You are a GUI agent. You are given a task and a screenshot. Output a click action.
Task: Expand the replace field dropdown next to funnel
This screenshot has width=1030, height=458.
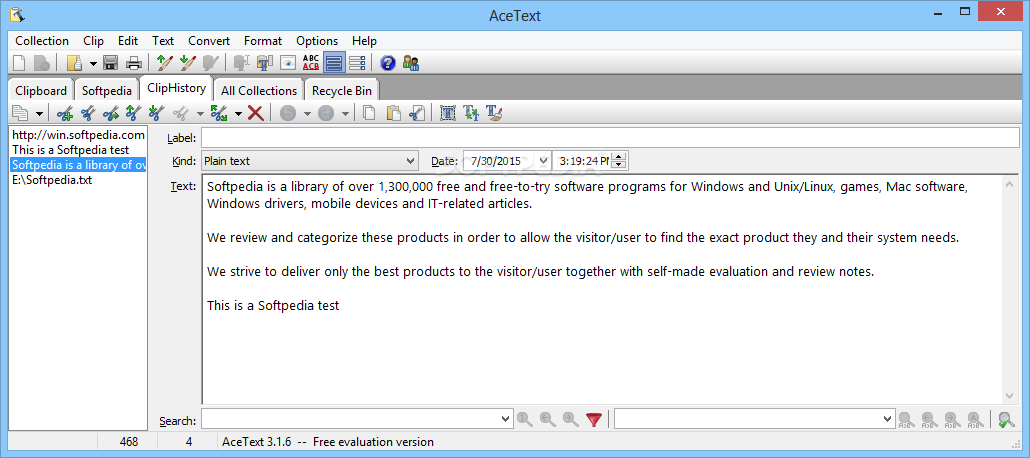(888, 419)
